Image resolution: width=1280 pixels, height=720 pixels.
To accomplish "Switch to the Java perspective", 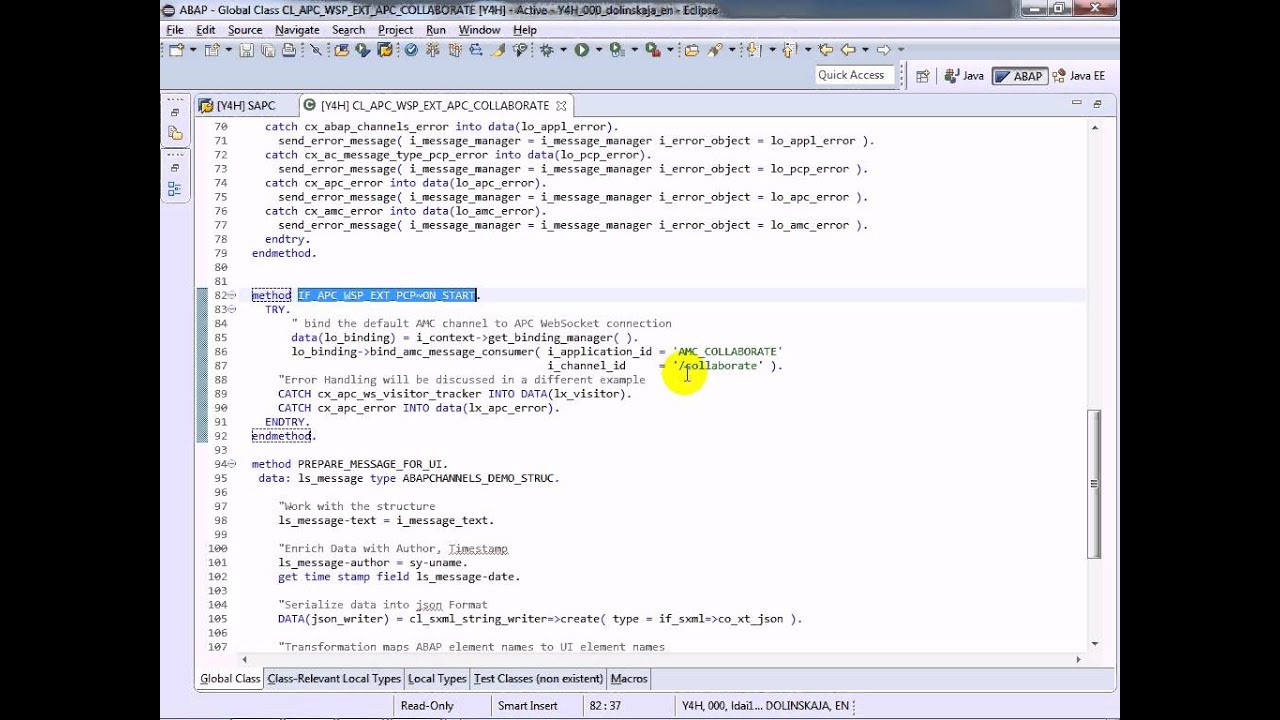I will pos(964,76).
